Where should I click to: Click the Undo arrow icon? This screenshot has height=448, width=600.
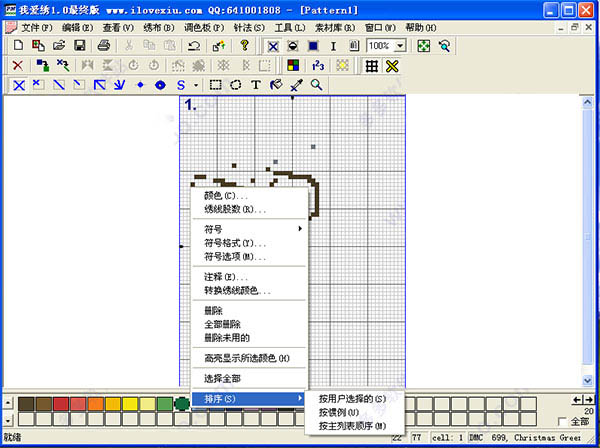pos(194,46)
